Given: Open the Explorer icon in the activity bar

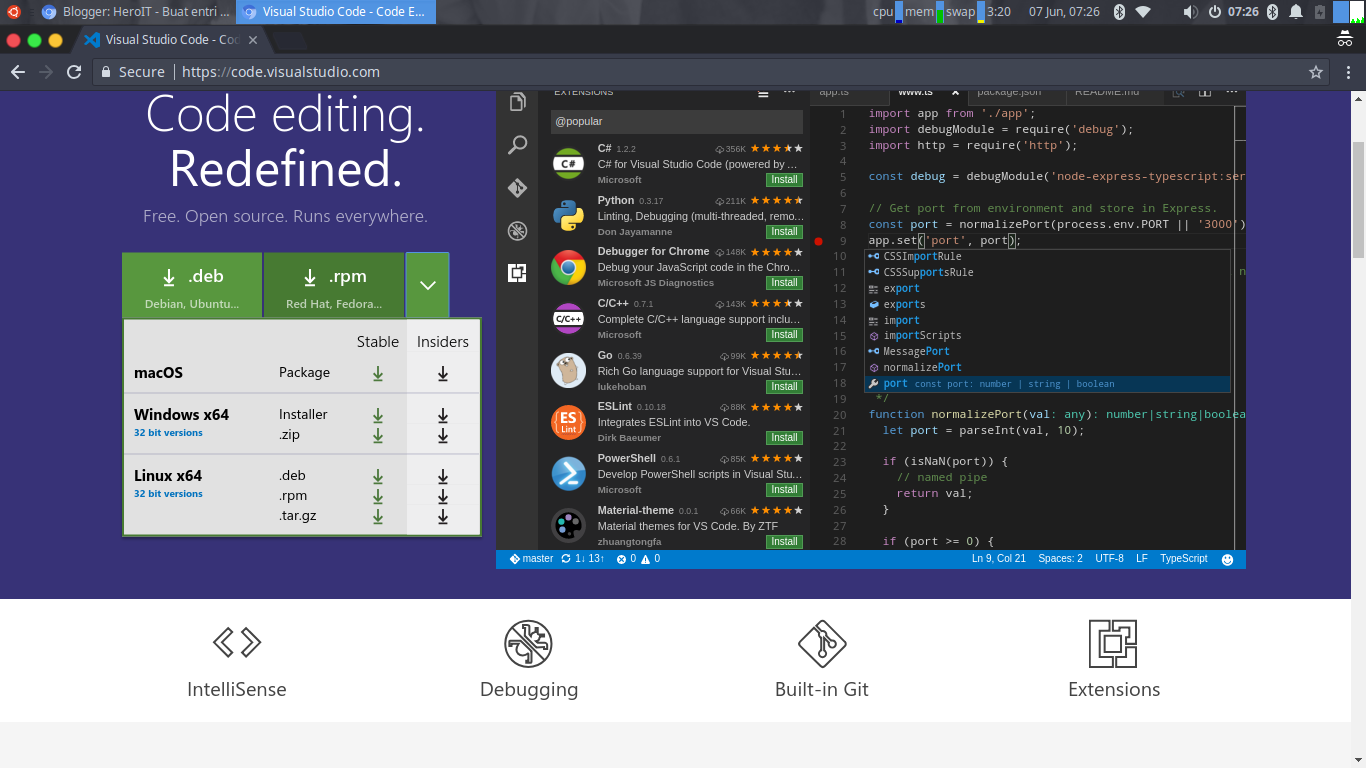Looking at the screenshot, I should [x=517, y=102].
